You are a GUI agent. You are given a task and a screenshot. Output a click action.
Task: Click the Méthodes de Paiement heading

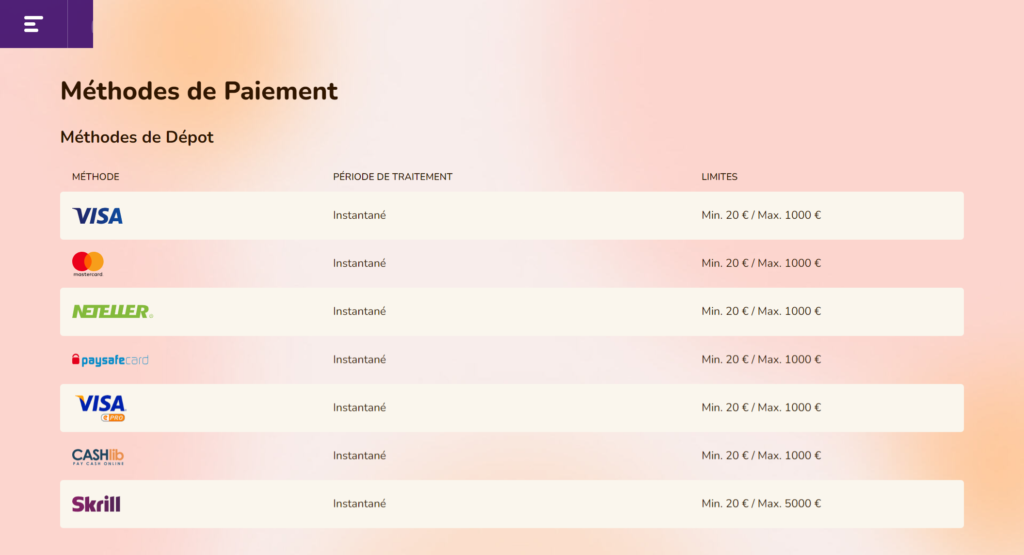[199, 91]
